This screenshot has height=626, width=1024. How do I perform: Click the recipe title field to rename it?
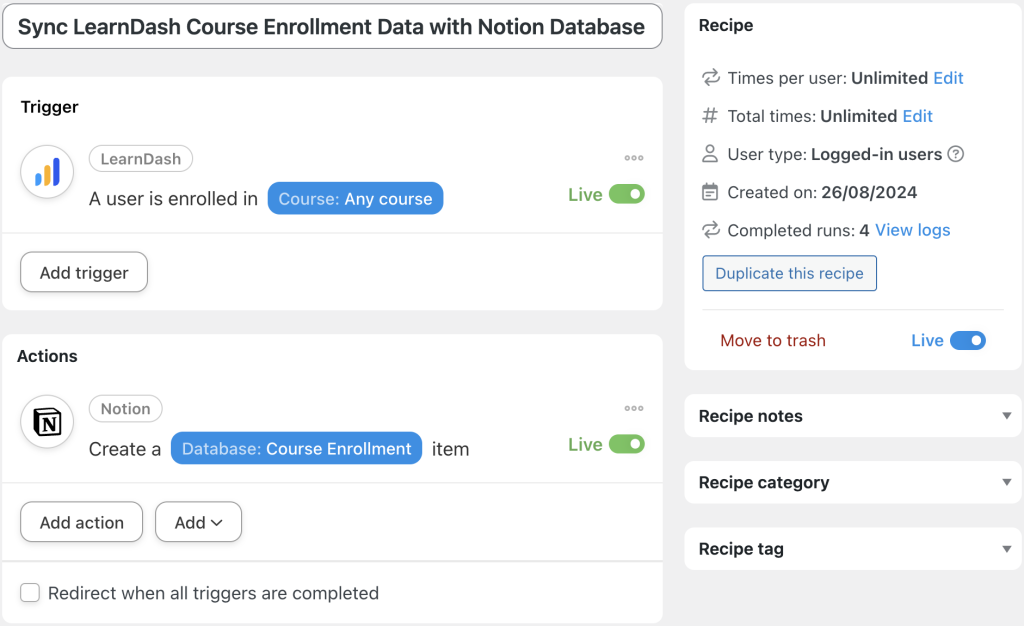point(332,26)
